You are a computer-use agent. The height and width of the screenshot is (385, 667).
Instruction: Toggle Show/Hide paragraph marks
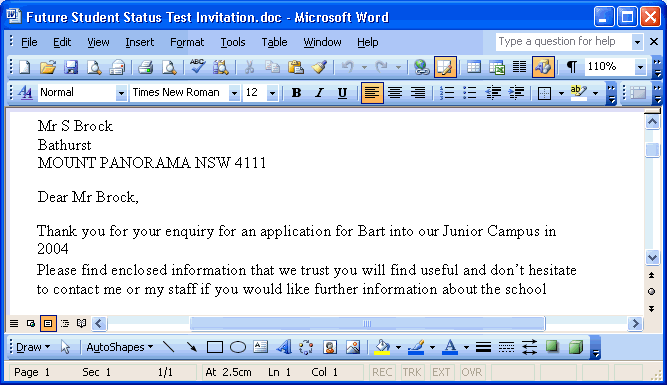coord(572,67)
